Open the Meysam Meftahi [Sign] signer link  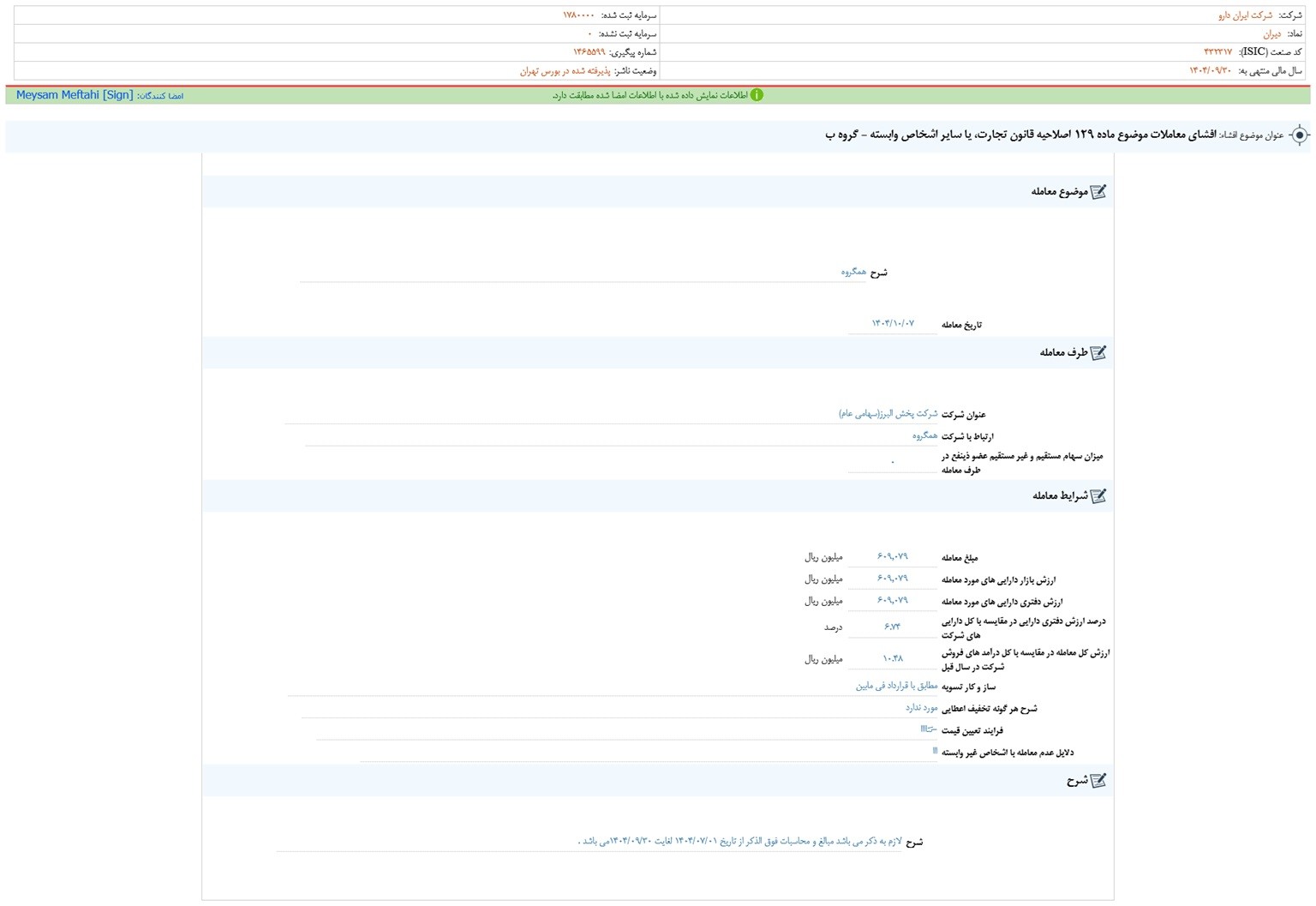tap(75, 95)
